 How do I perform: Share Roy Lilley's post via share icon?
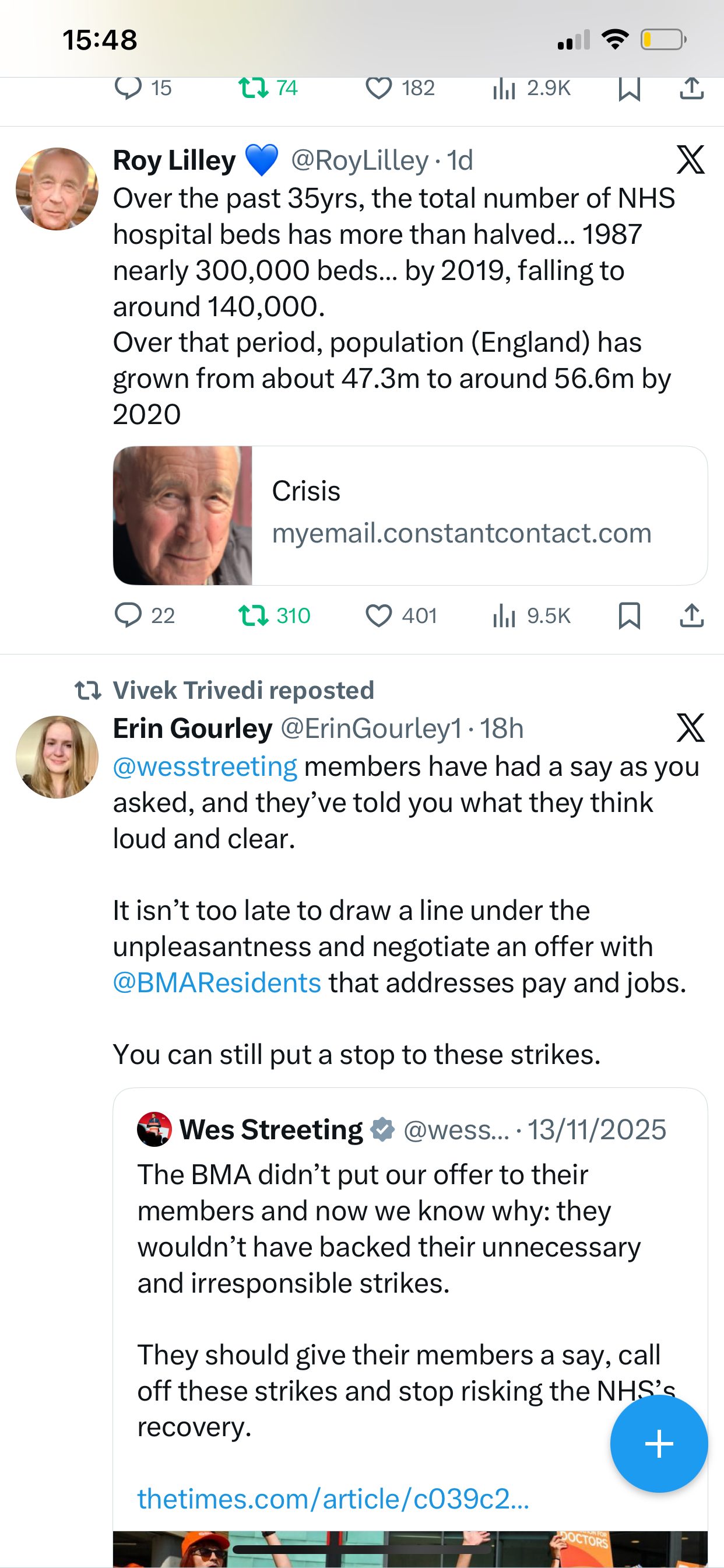pyautogui.click(x=692, y=615)
